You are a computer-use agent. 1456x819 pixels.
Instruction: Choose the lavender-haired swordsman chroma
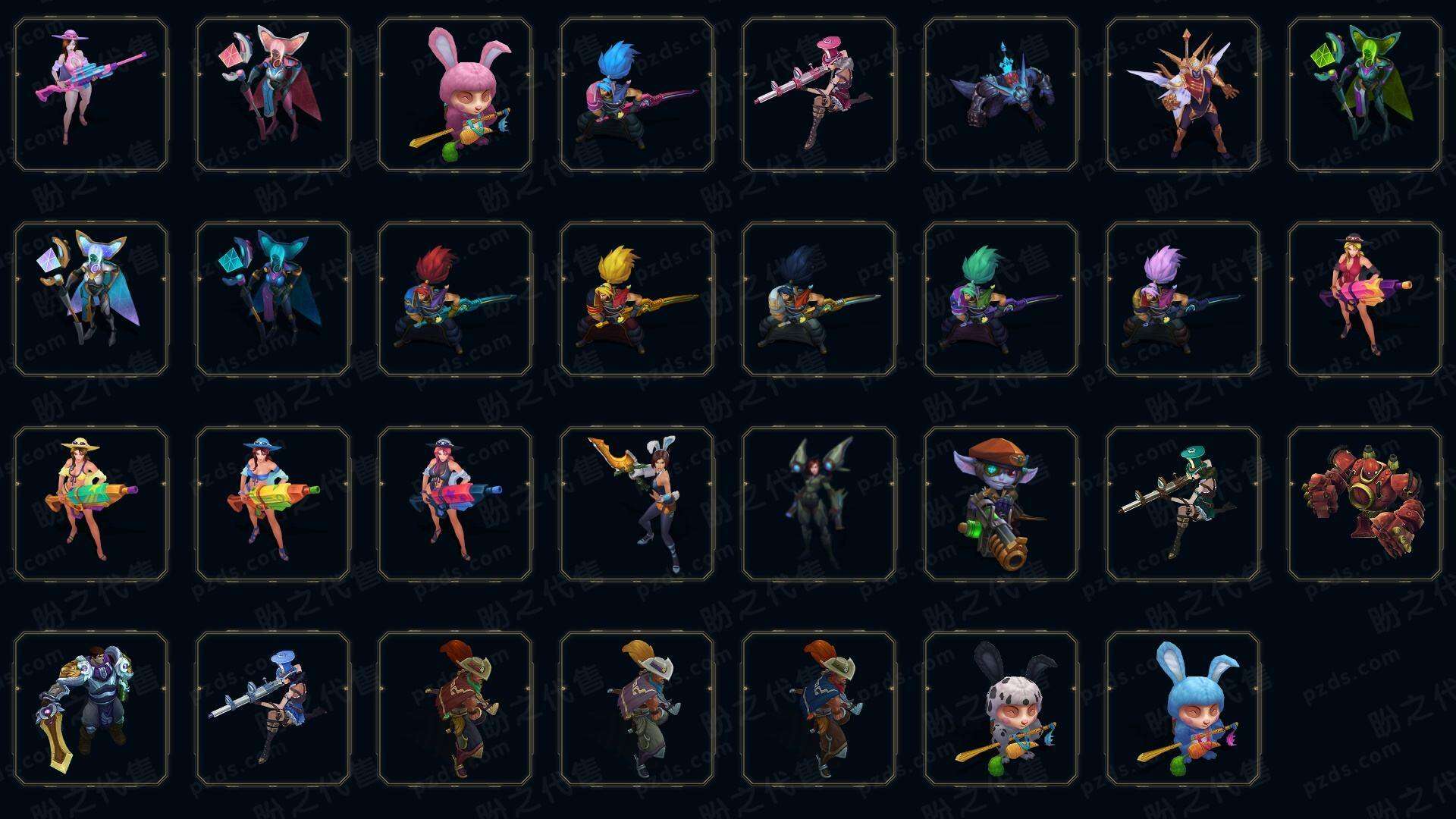point(1183,300)
